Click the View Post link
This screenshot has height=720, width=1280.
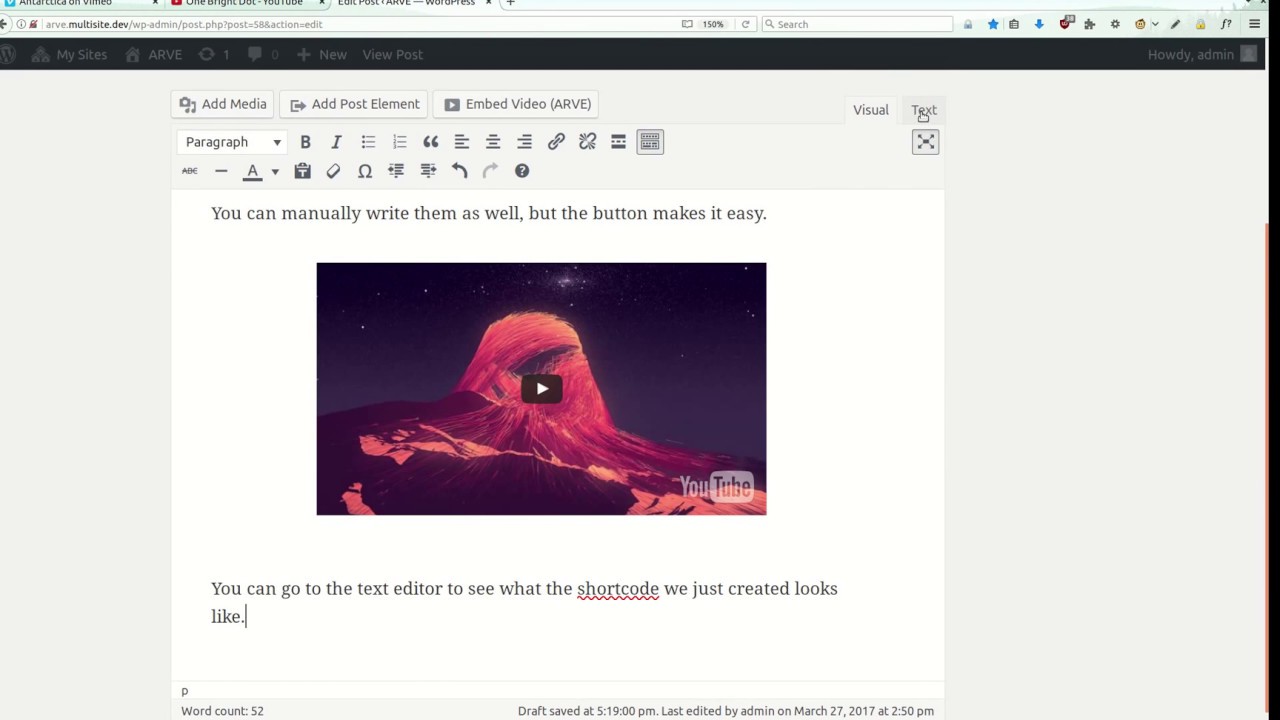392,54
